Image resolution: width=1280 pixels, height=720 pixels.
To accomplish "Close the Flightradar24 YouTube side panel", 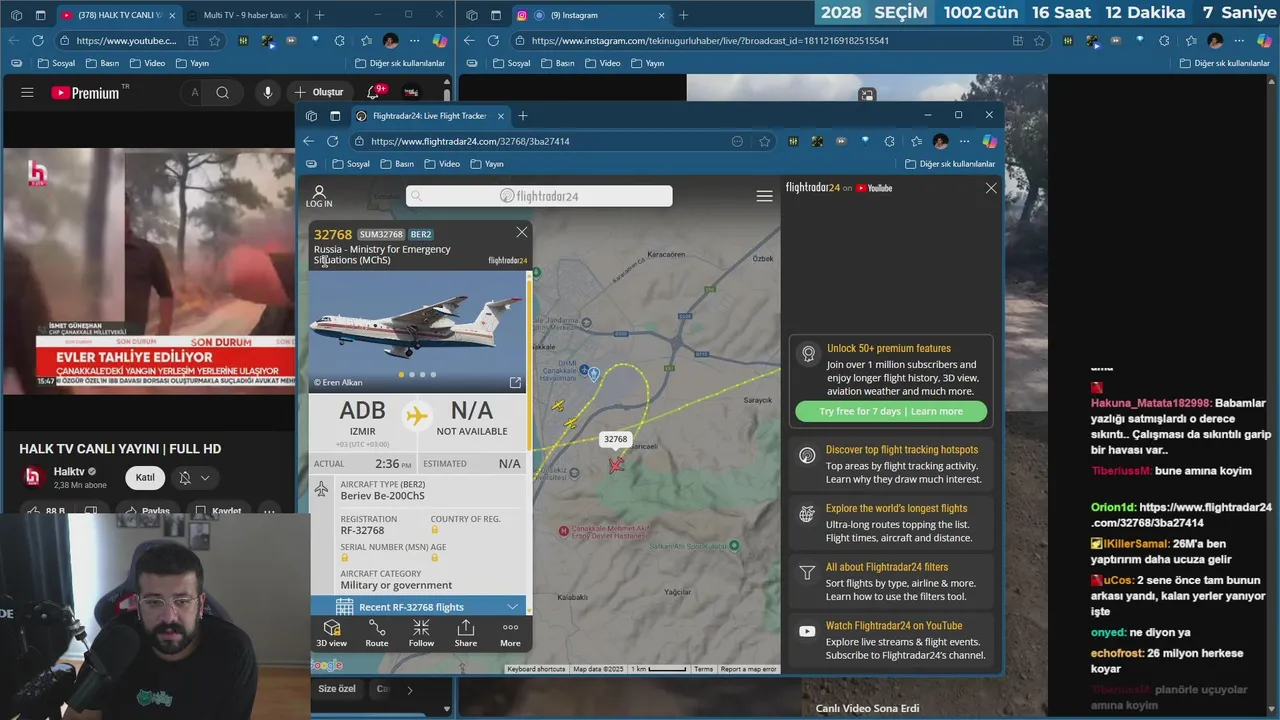I will click(x=991, y=188).
